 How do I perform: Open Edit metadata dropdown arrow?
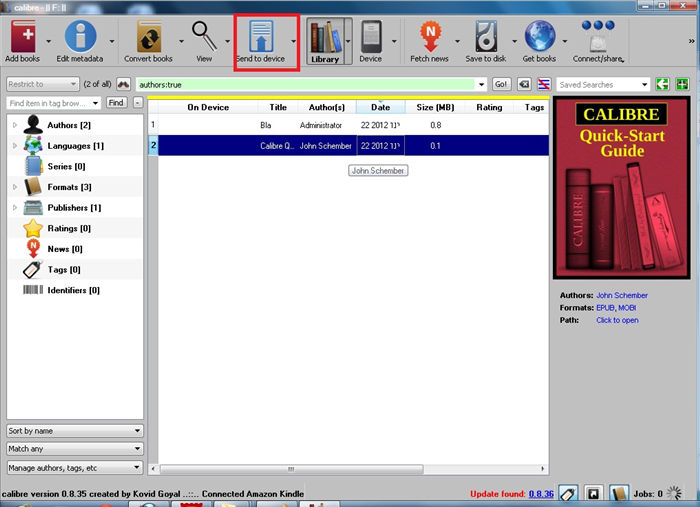tap(112, 41)
